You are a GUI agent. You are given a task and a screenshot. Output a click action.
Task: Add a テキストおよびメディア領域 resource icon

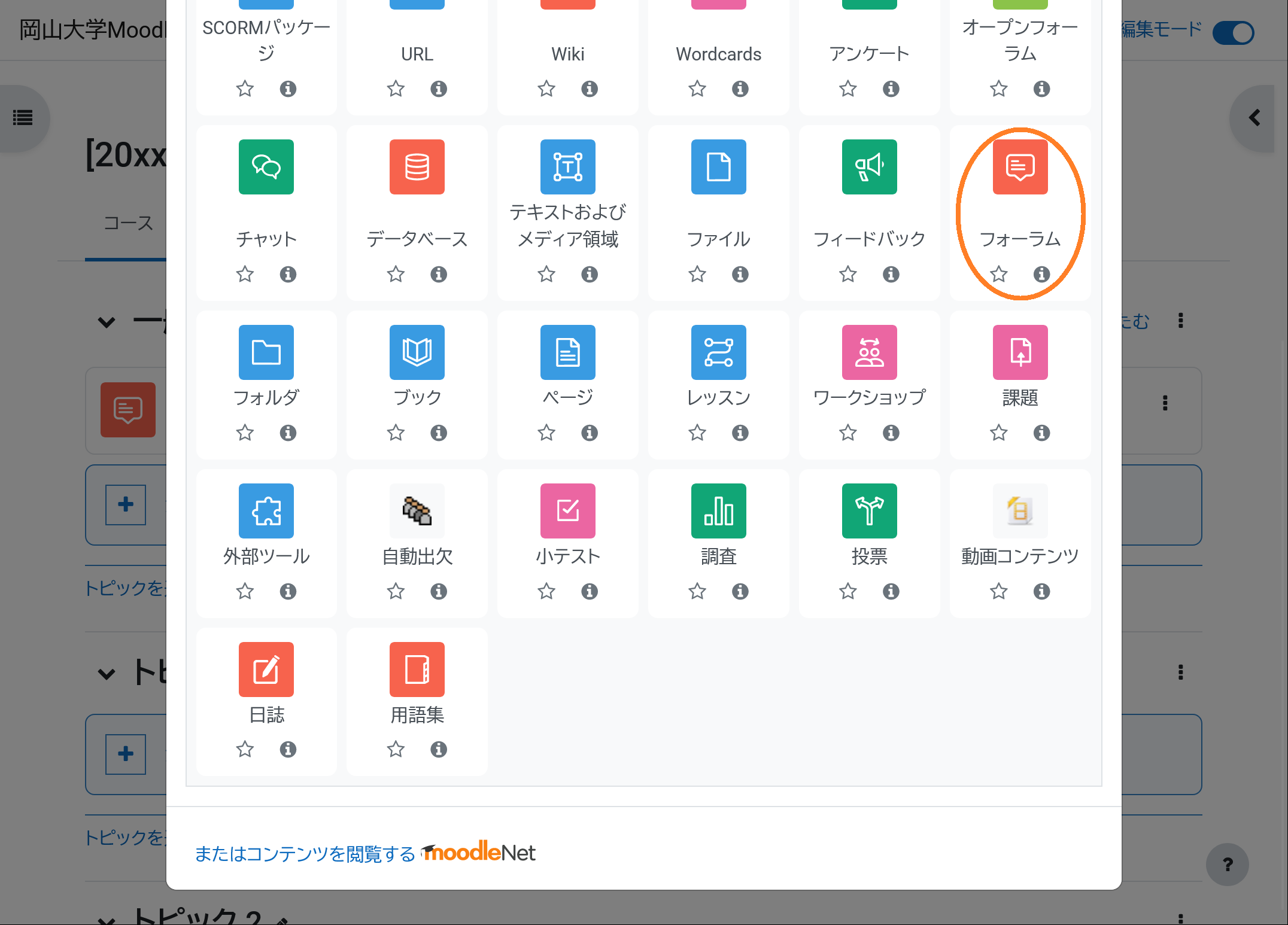(568, 167)
